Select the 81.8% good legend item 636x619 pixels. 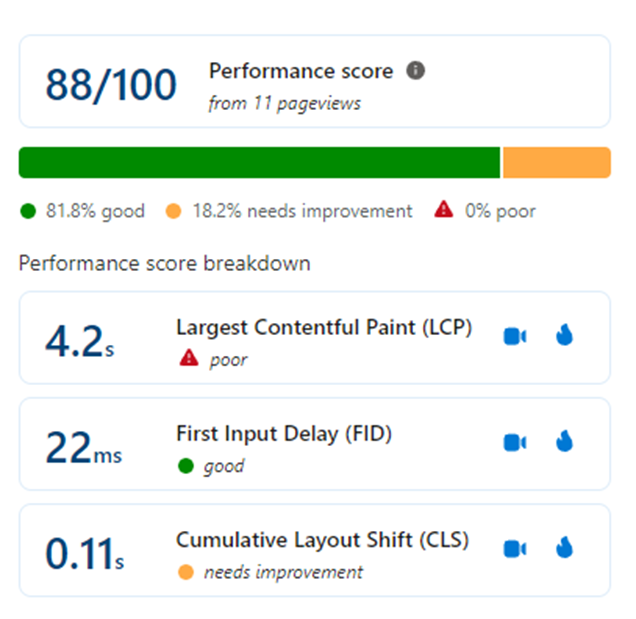pos(82,211)
